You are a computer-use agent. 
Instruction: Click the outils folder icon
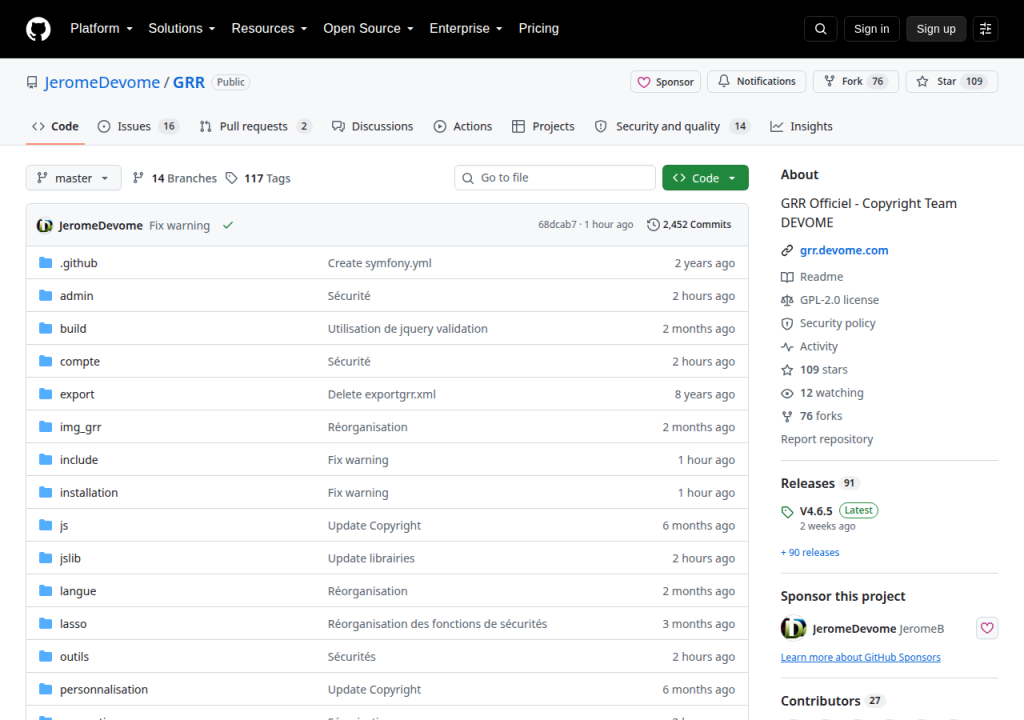pos(45,656)
